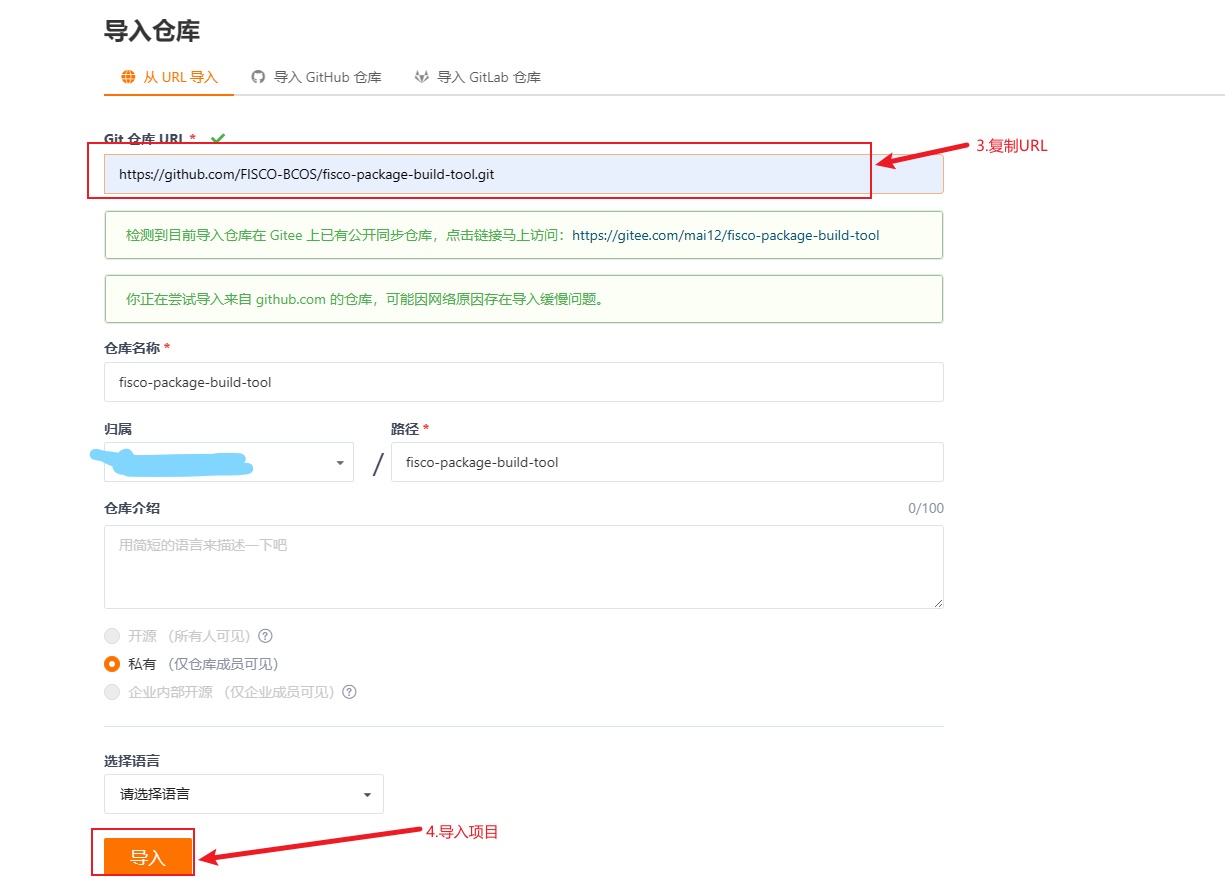Switch to the 从 URL 导入 tab
Image resolution: width=1225 pixels, height=878 pixels.
point(169,77)
